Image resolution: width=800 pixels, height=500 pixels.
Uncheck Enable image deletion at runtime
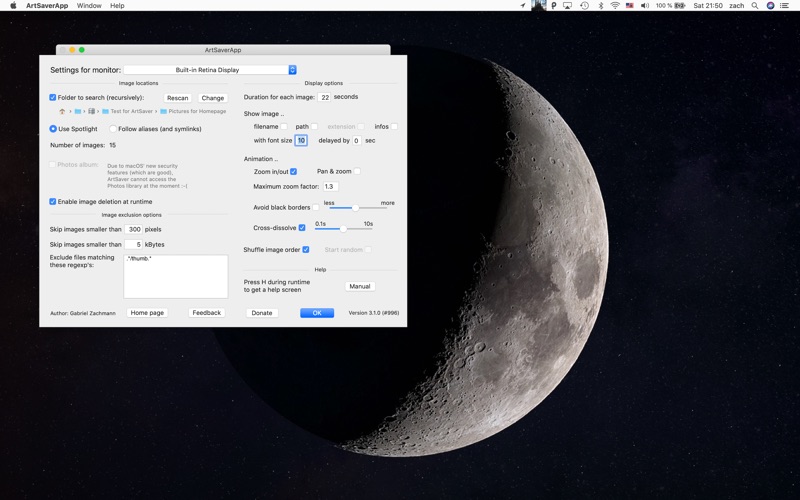(53, 202)
